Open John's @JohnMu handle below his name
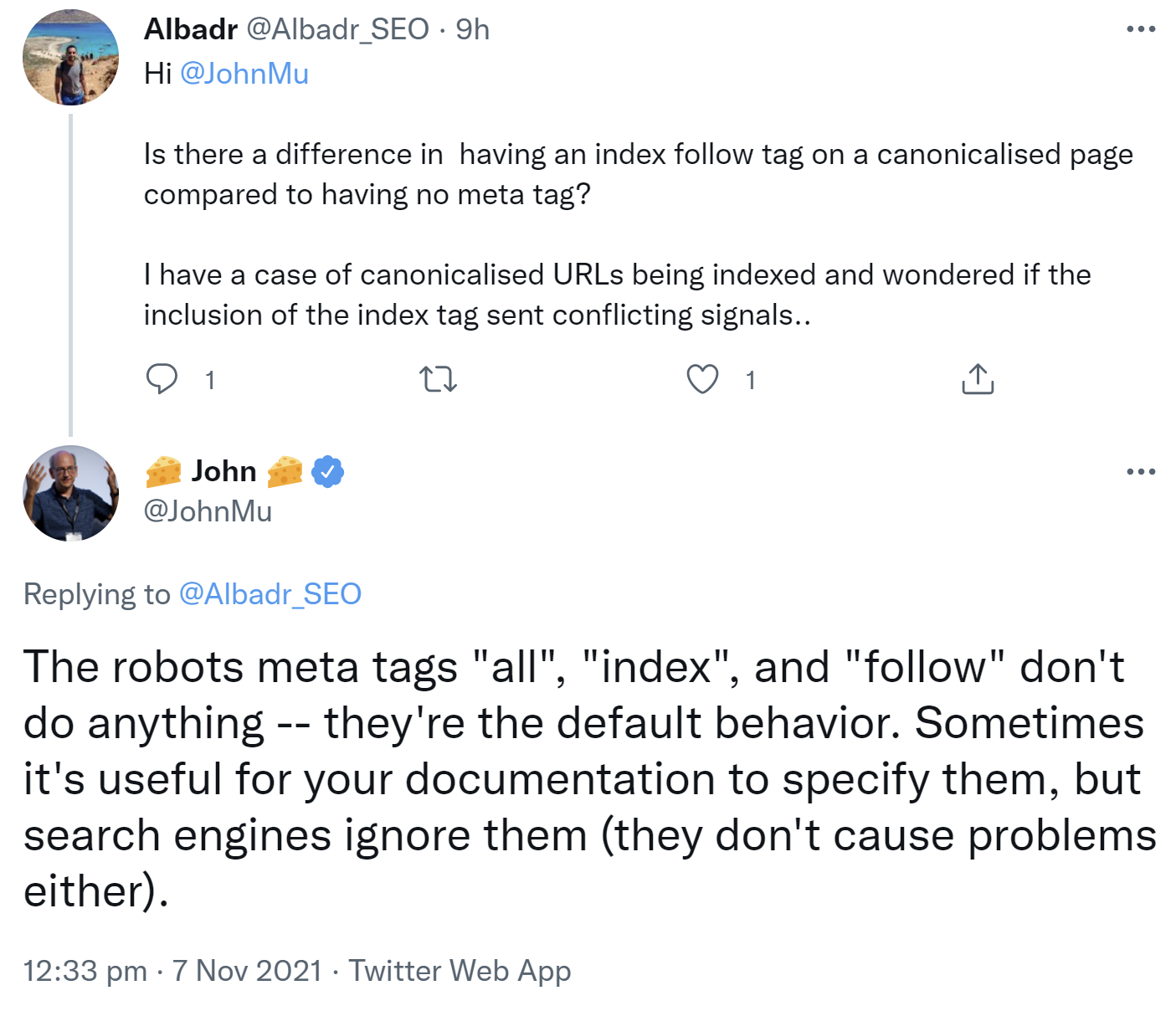 [208, 511]
